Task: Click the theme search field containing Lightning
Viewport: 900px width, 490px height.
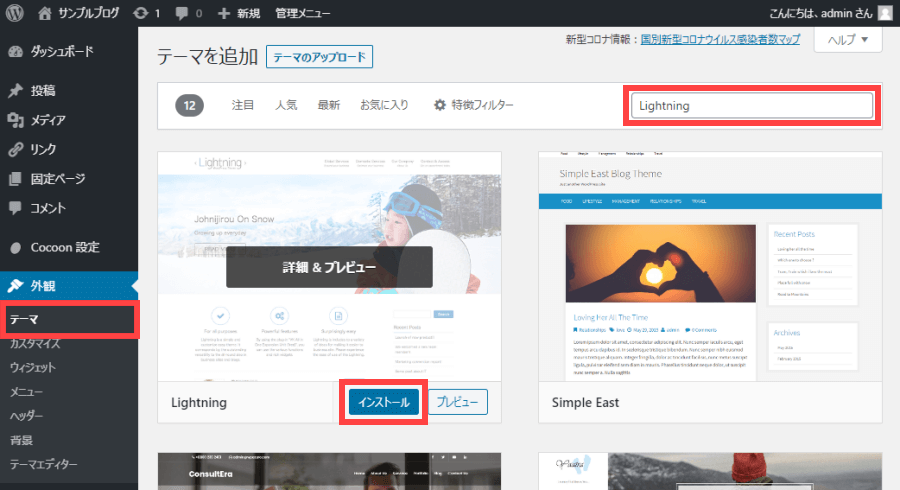Action: click(752, 106)
